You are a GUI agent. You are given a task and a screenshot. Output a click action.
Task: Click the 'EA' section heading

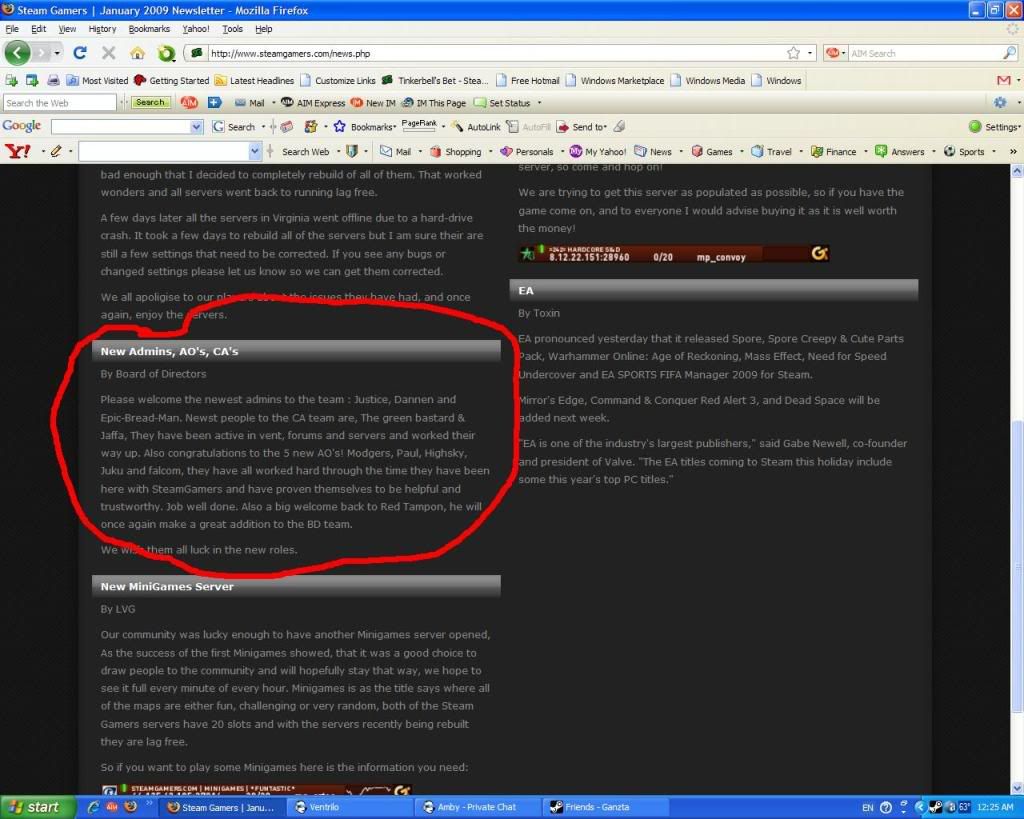tap(526, 291)
